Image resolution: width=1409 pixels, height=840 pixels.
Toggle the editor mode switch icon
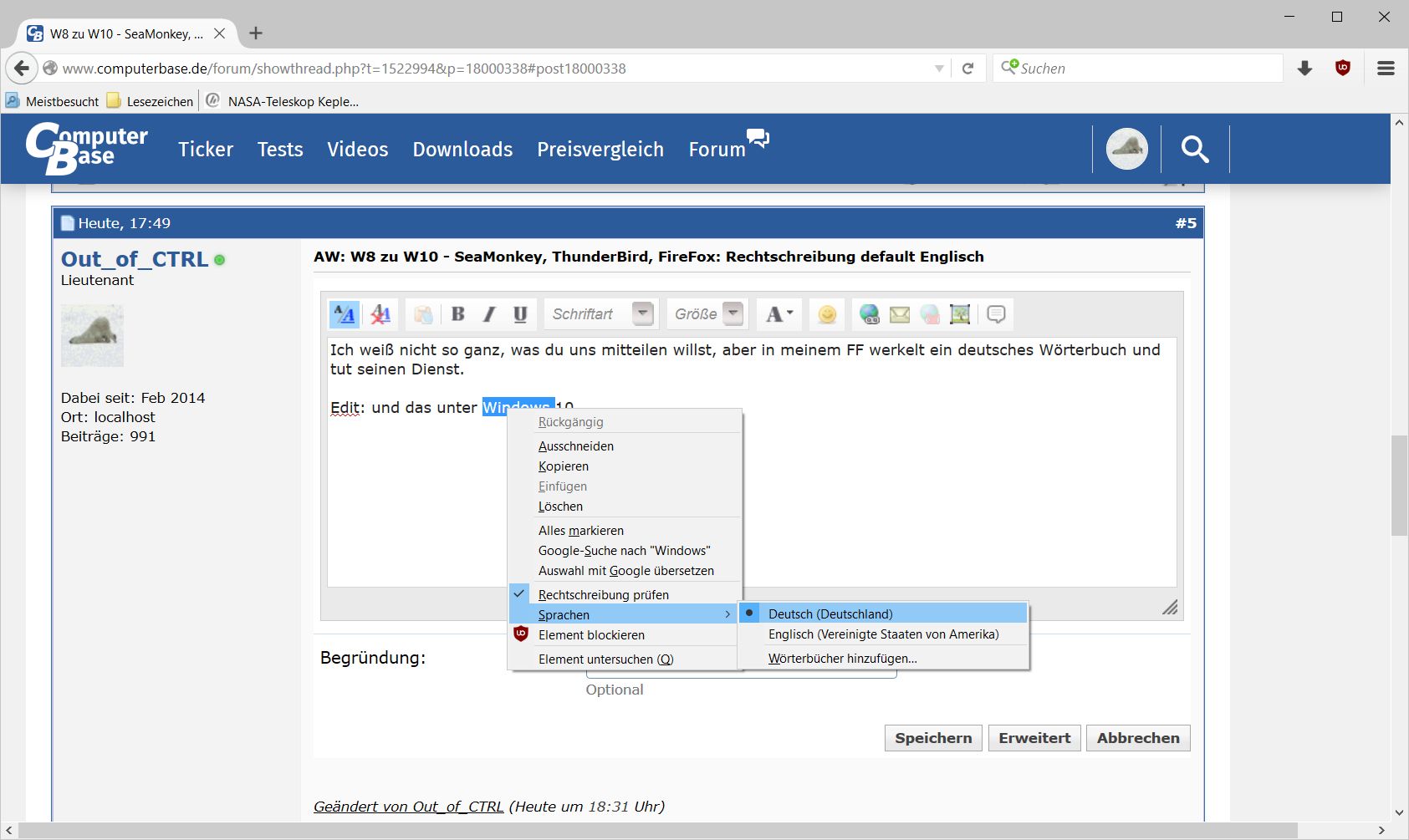tap(344, 314)
